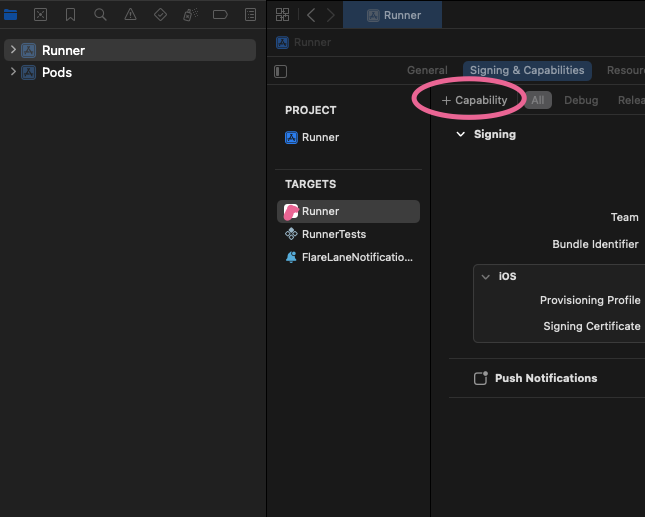Select the Runner target
Image resolution: width=645 pixels, height=517 pixels.
pos(348,211)
